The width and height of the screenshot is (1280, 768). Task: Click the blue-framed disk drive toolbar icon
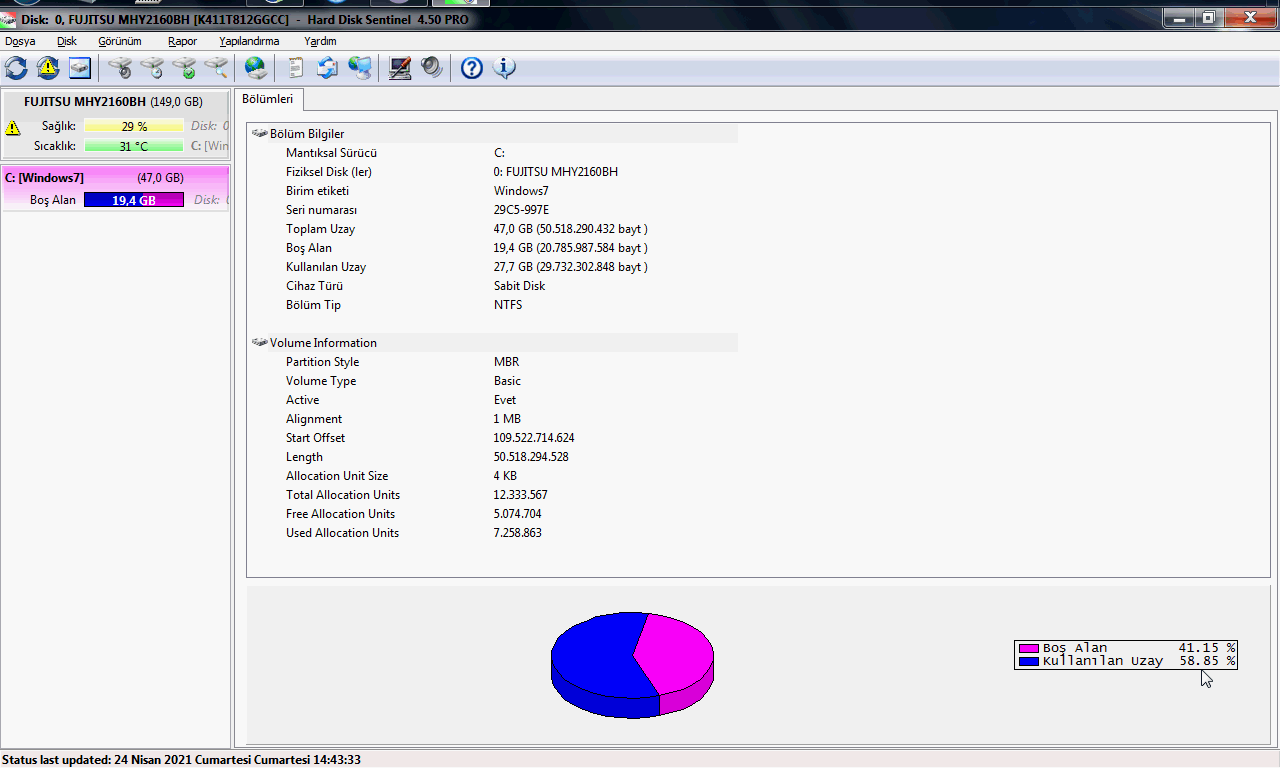pyautogui.click(x=80, y=68)
